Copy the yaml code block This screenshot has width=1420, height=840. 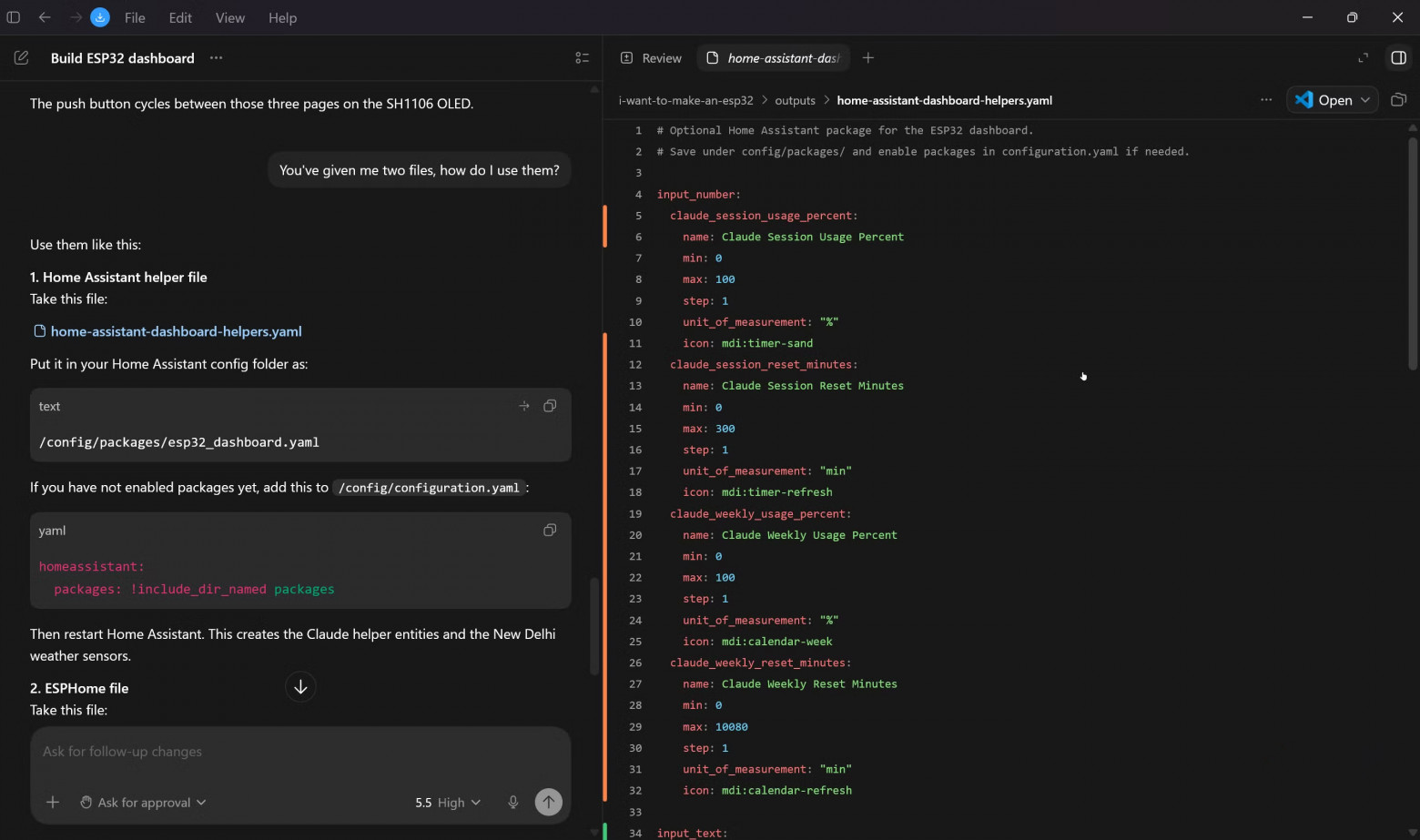pyautogui.click(x=550, y=530)
